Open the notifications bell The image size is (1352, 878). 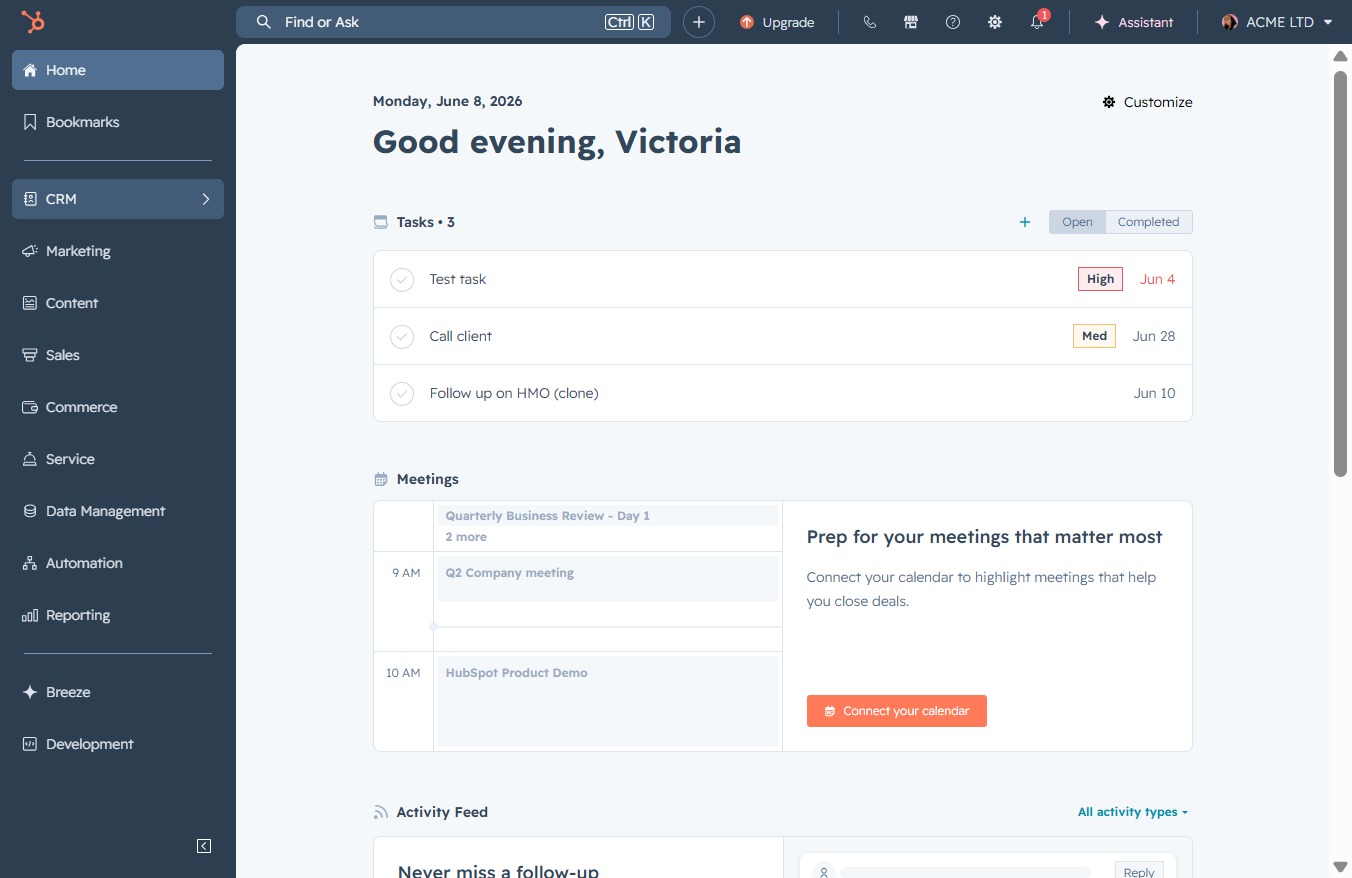click(1037, 22)
